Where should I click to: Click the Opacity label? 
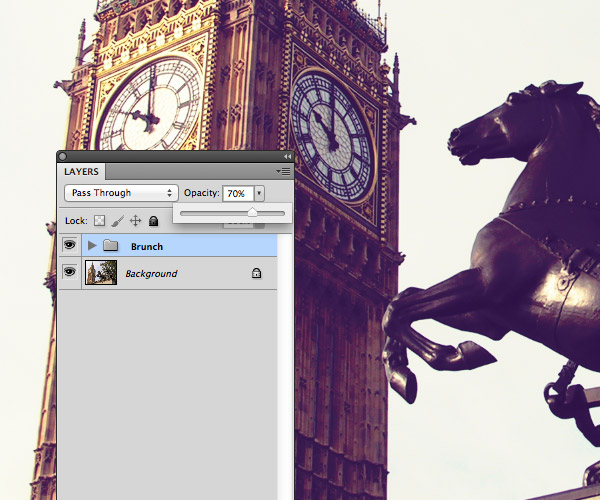click(202, 193)
